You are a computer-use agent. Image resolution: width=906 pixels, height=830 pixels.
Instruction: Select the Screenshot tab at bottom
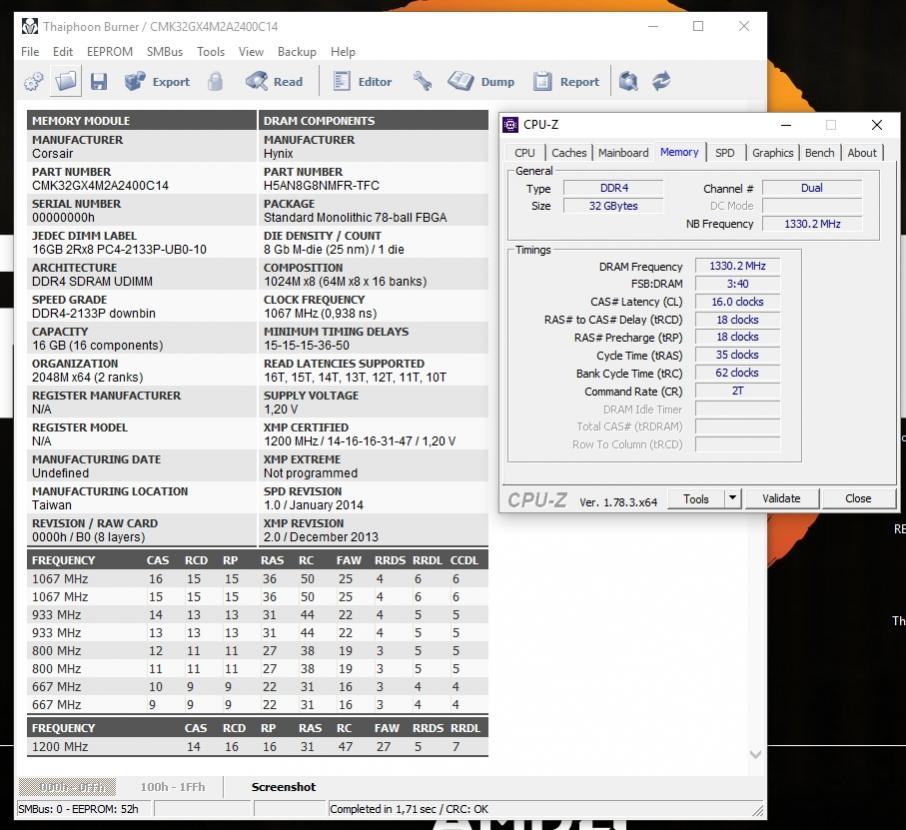[x=283, y=787]
